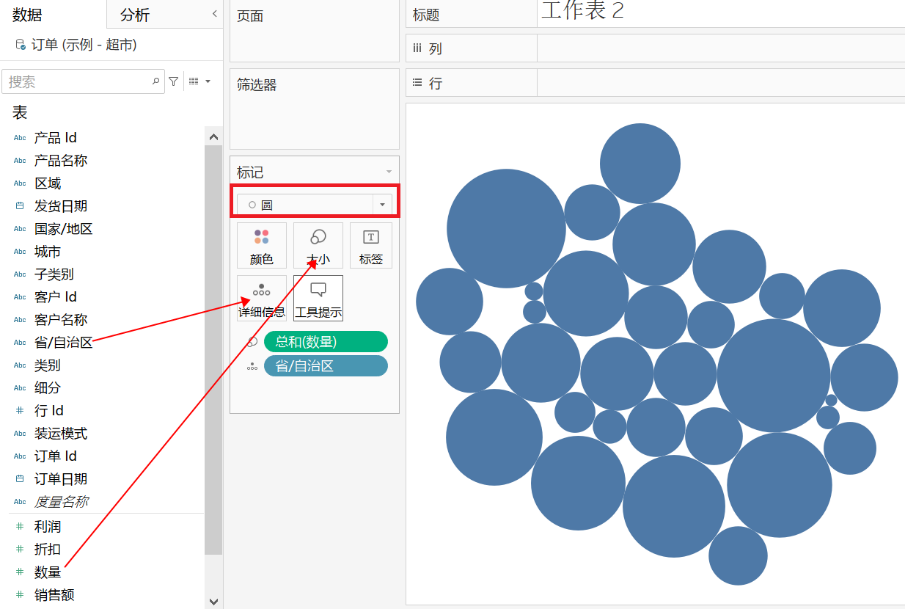Click the field list scrollbar thumb
This screenshot has width=905, height=609.
(x=214, y=350)
